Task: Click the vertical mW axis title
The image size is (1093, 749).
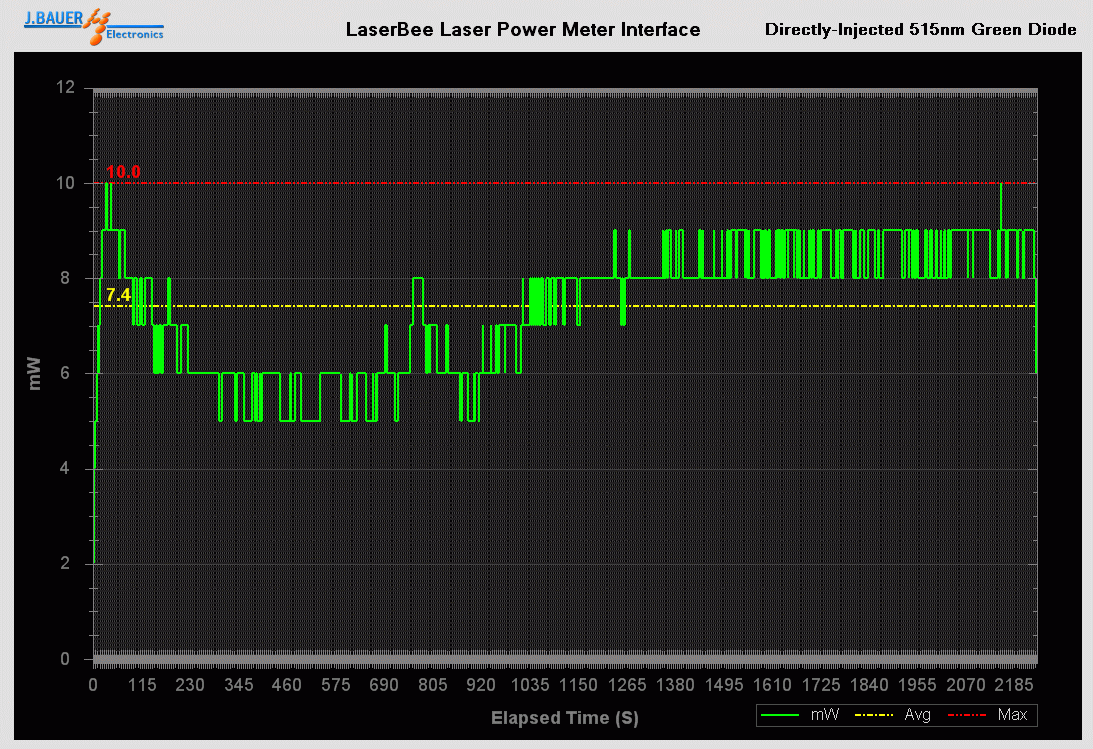Action: 35,372
